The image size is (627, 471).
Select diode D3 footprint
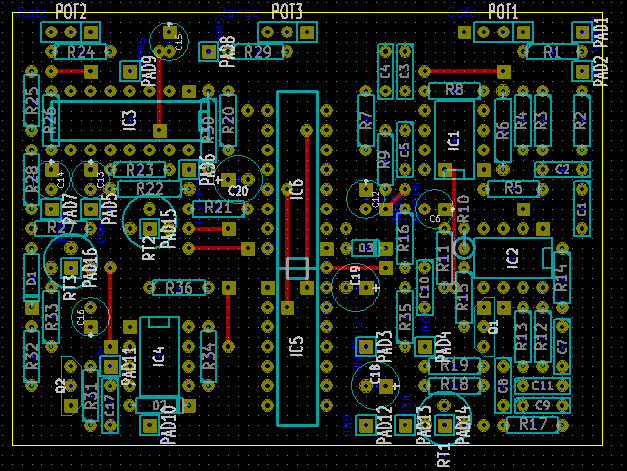point(365,248)
